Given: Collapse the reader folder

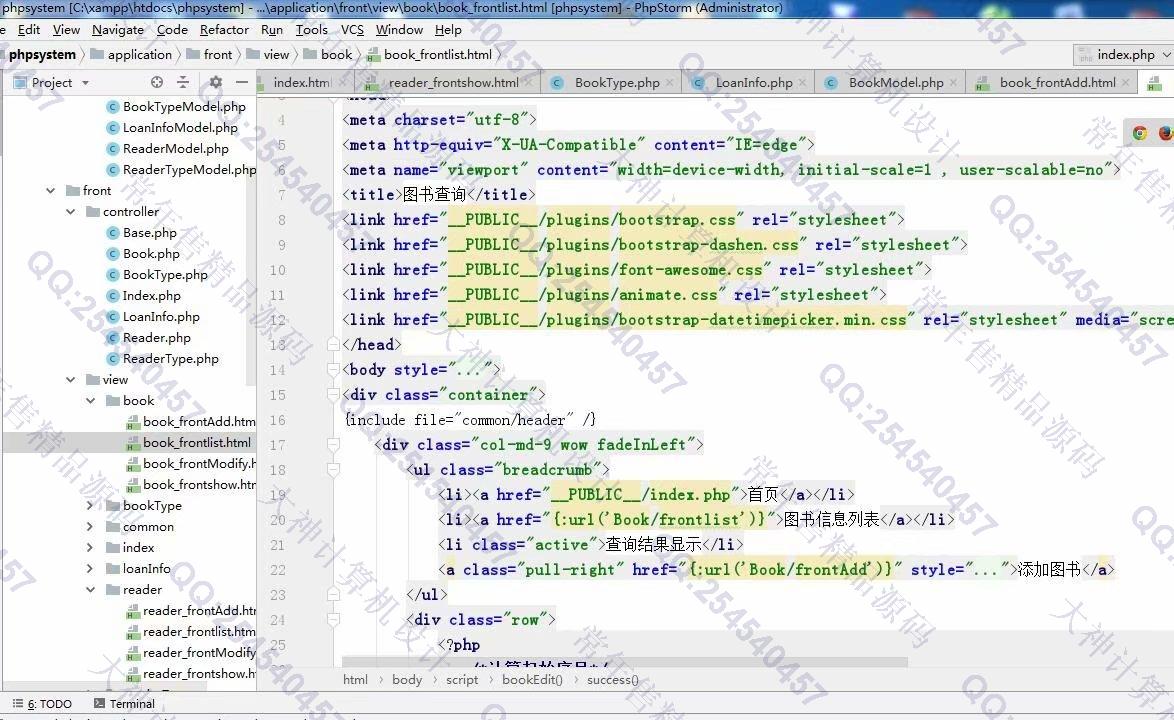Looking at the screenshot, I should tap(91, 589).
